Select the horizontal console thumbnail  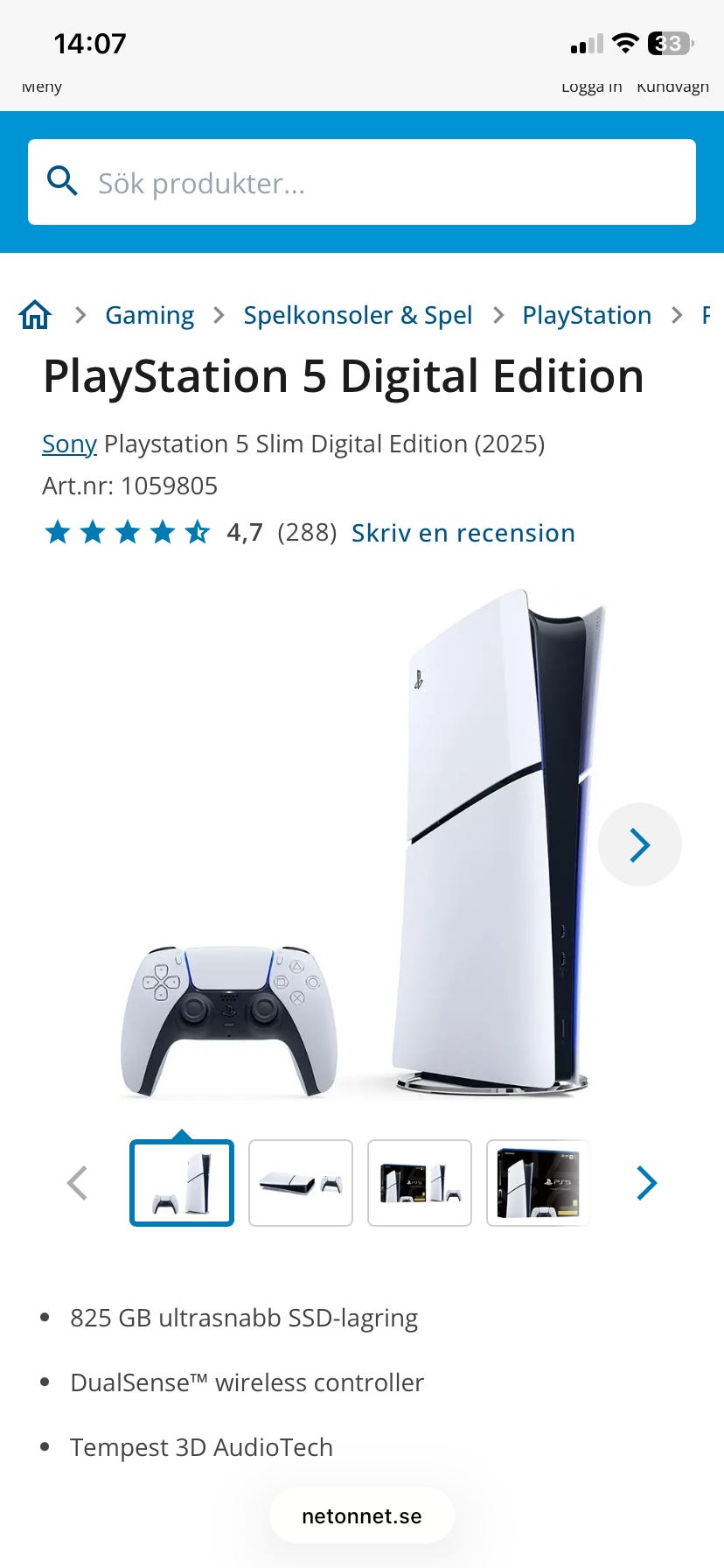click(x=301, y=1183)
